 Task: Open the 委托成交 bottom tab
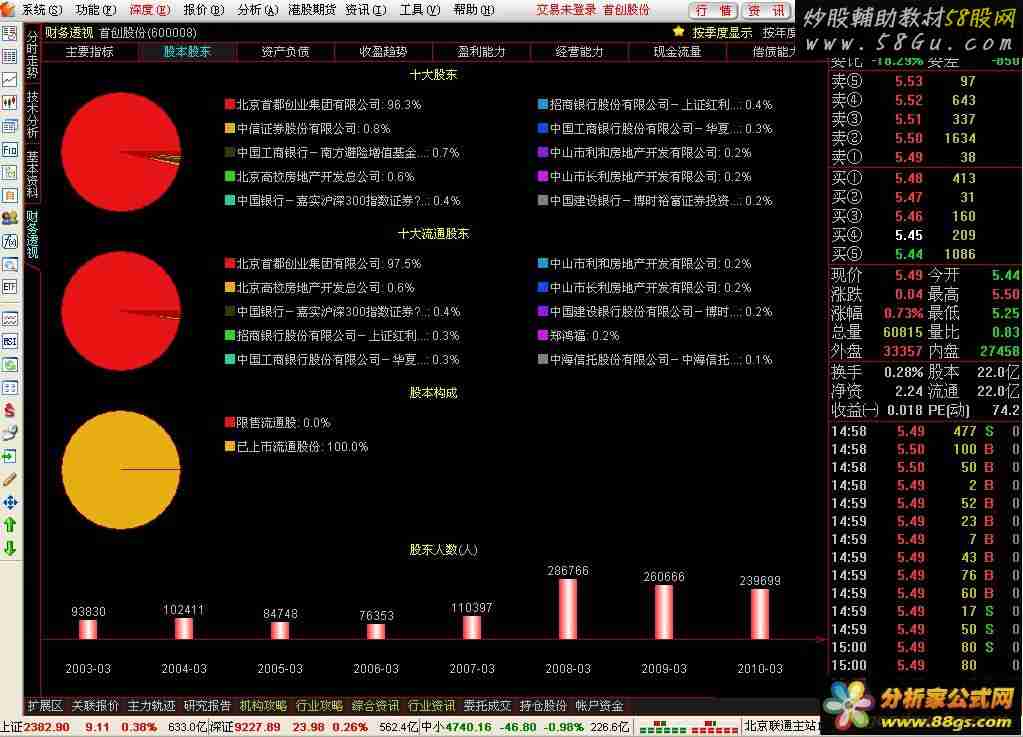pos(487,706)
